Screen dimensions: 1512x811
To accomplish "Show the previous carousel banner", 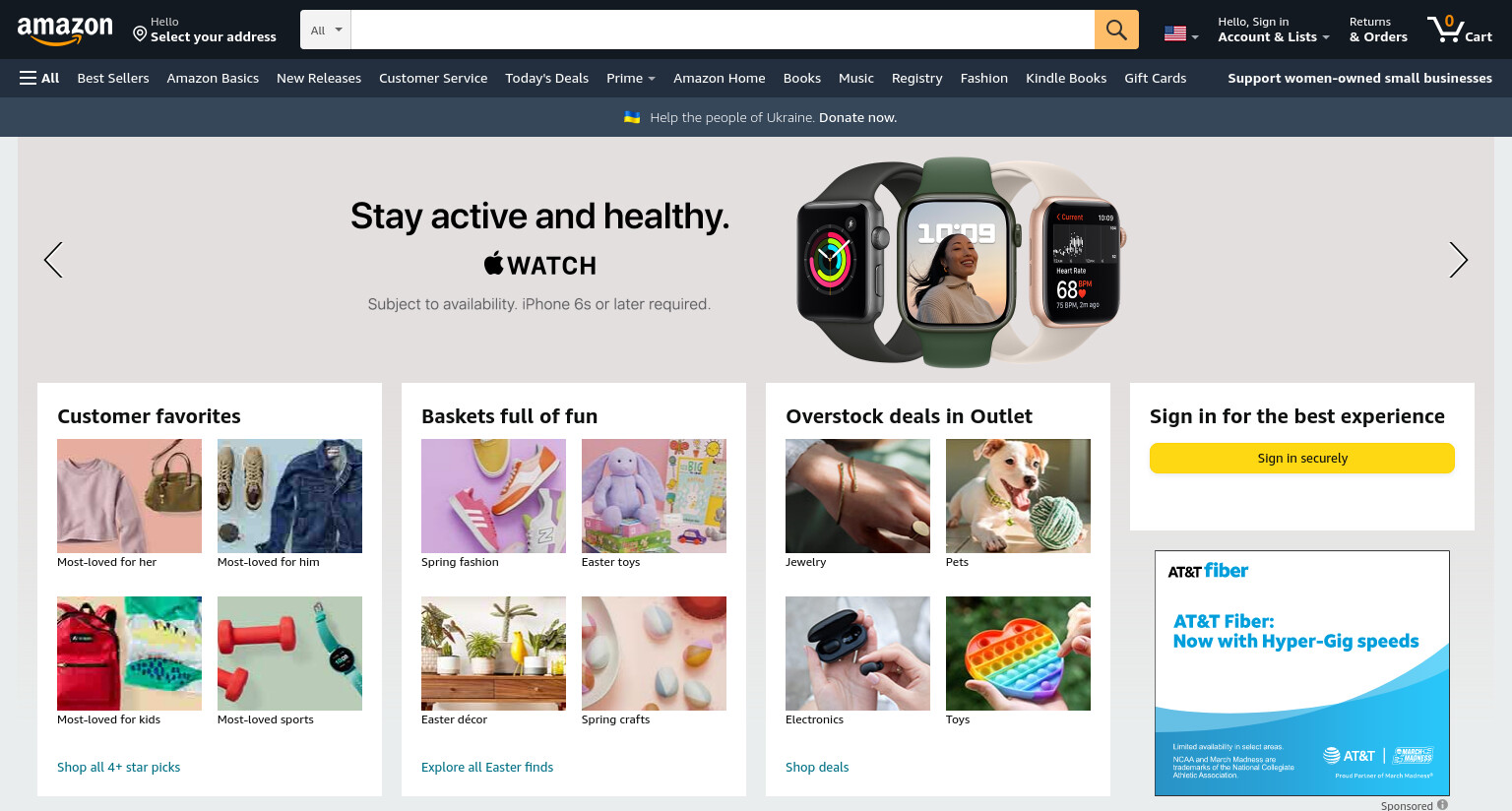I will 53,260.
